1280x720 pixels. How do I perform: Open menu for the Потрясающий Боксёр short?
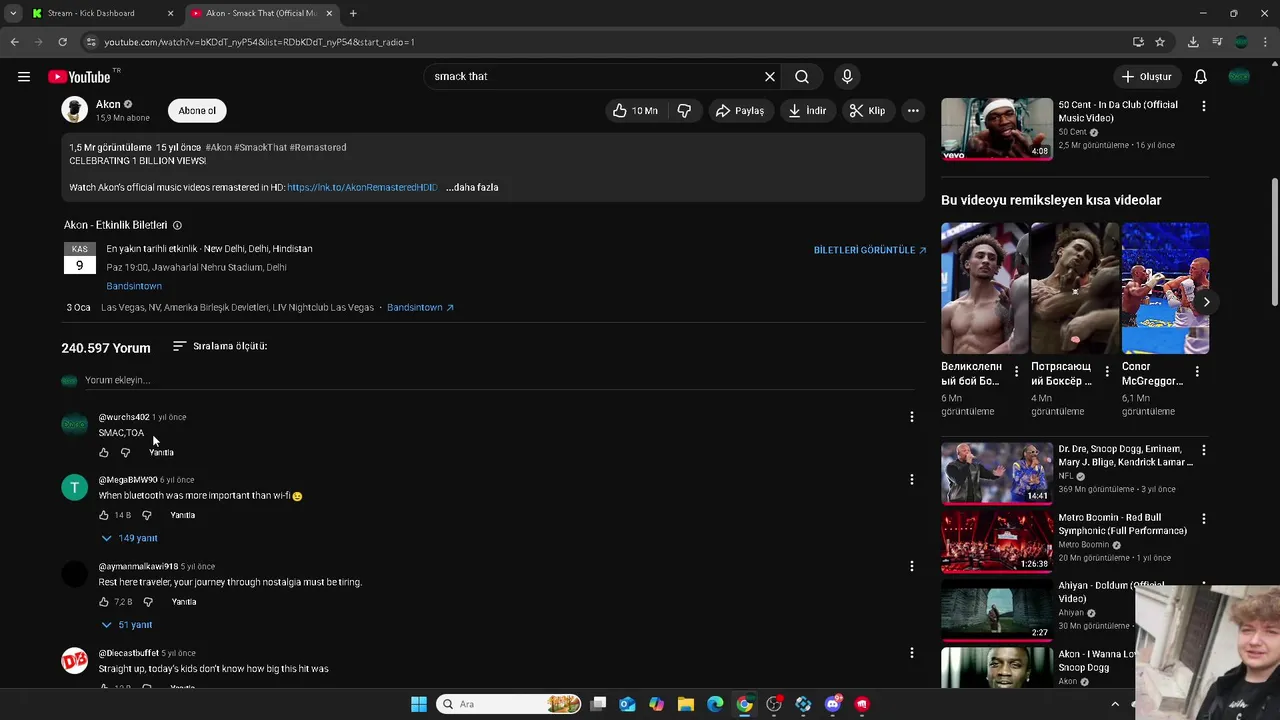point(1107,372)
